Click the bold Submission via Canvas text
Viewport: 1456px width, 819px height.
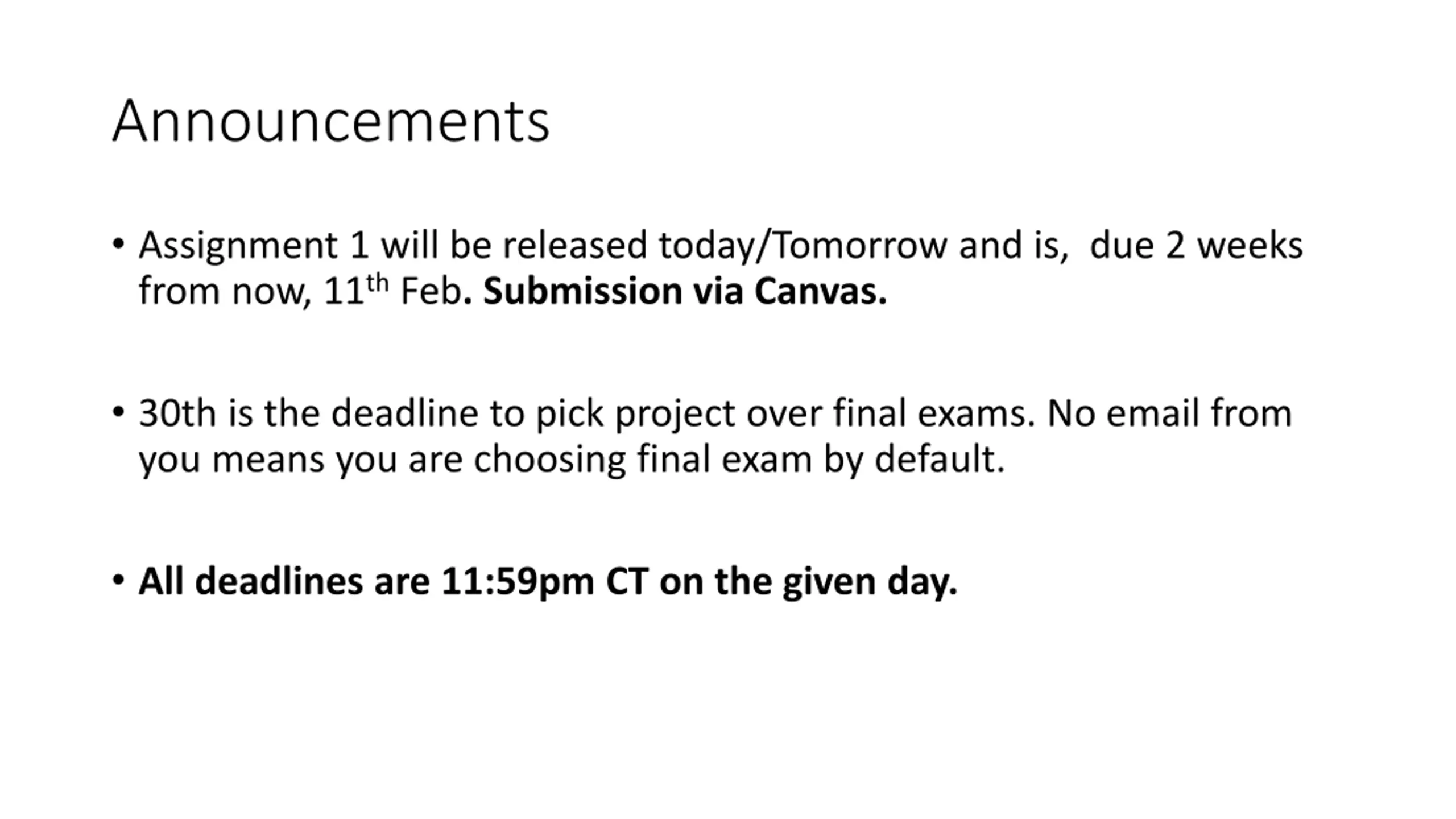(685, 291)
